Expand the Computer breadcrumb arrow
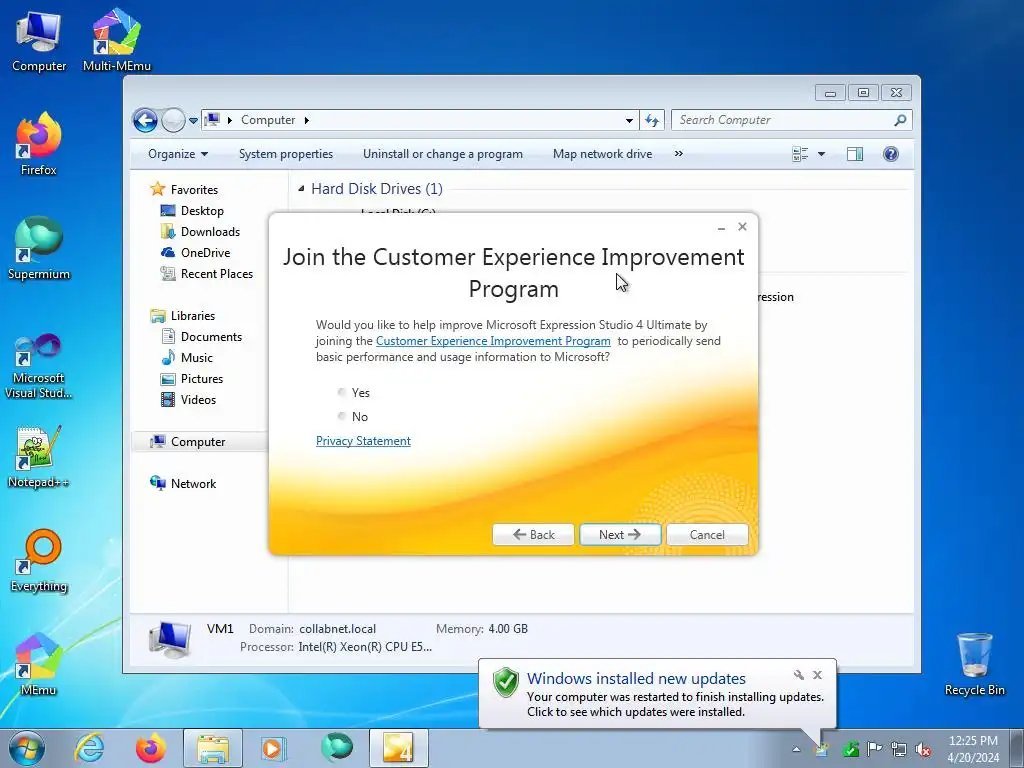The image size is (1024, 768). pyautogui.click(x=306, y=120)
